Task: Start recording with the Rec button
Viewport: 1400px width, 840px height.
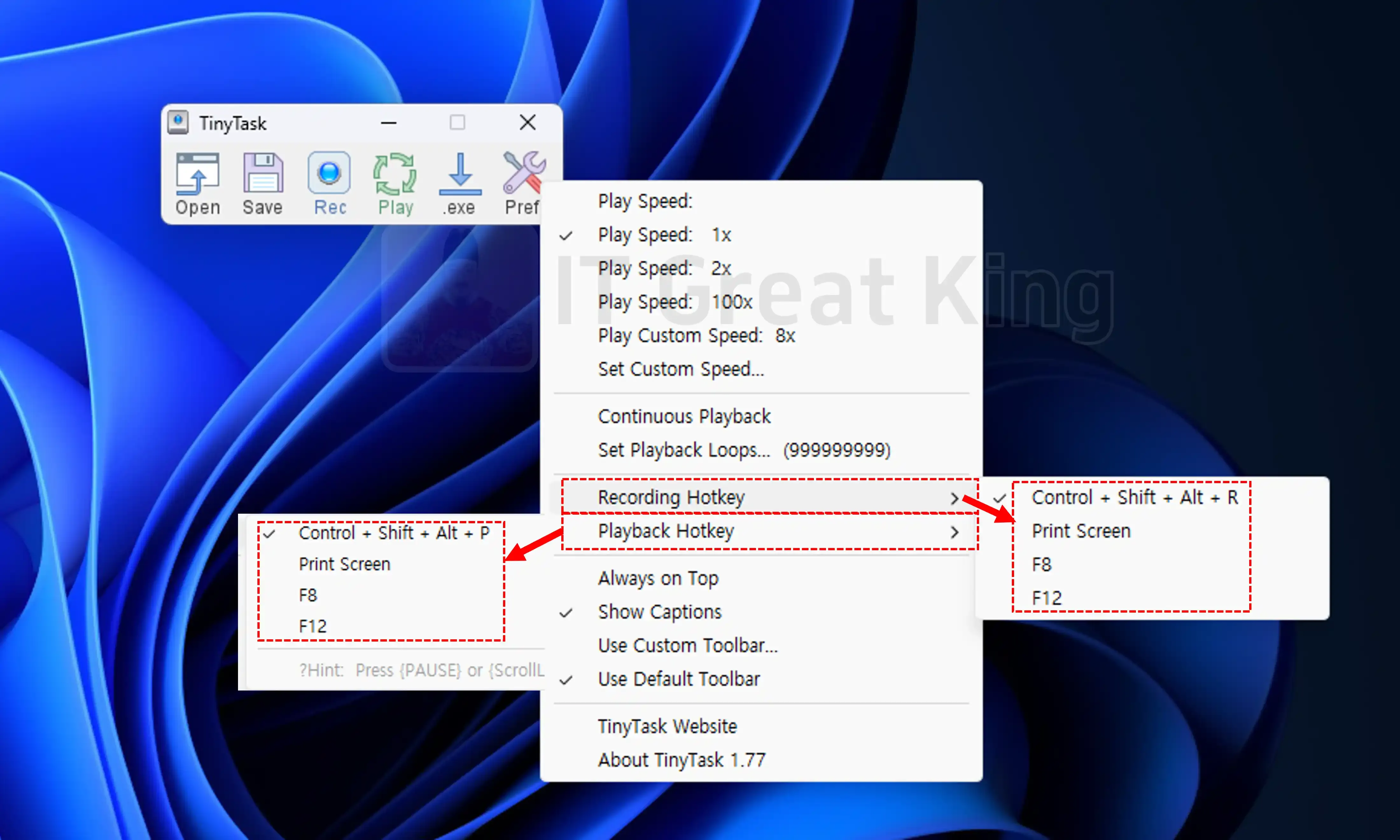Action: click(330, 184)
